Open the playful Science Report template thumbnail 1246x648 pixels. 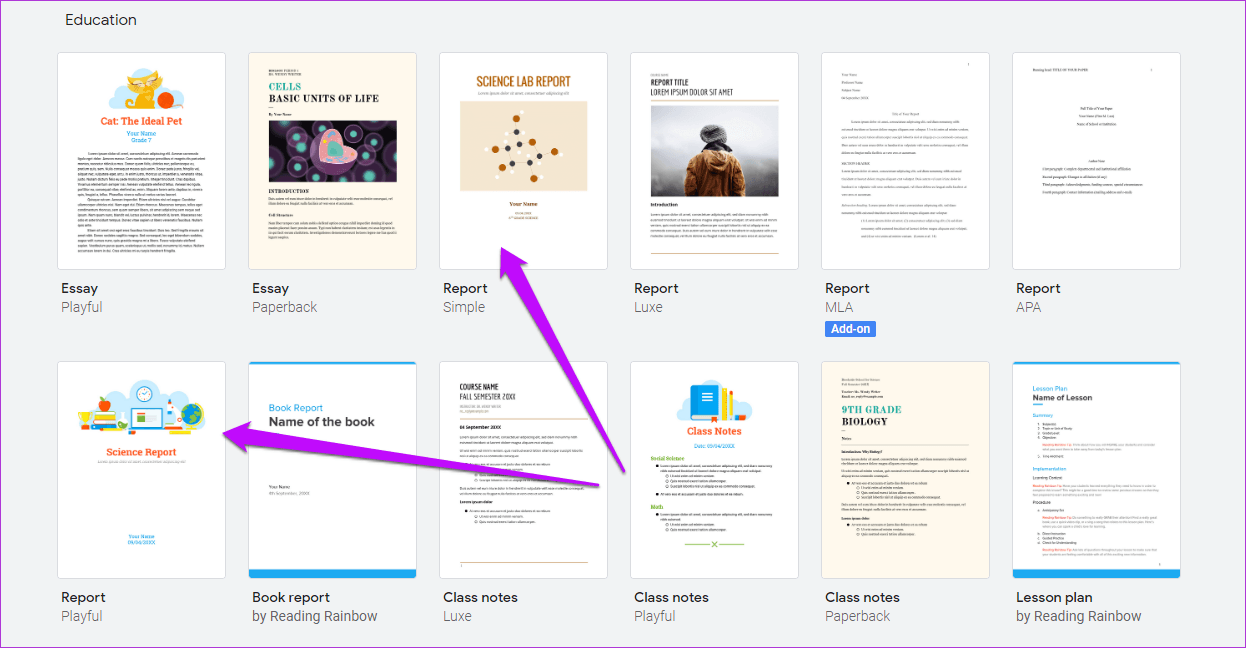pyautogui.click(x=141, y=470)
